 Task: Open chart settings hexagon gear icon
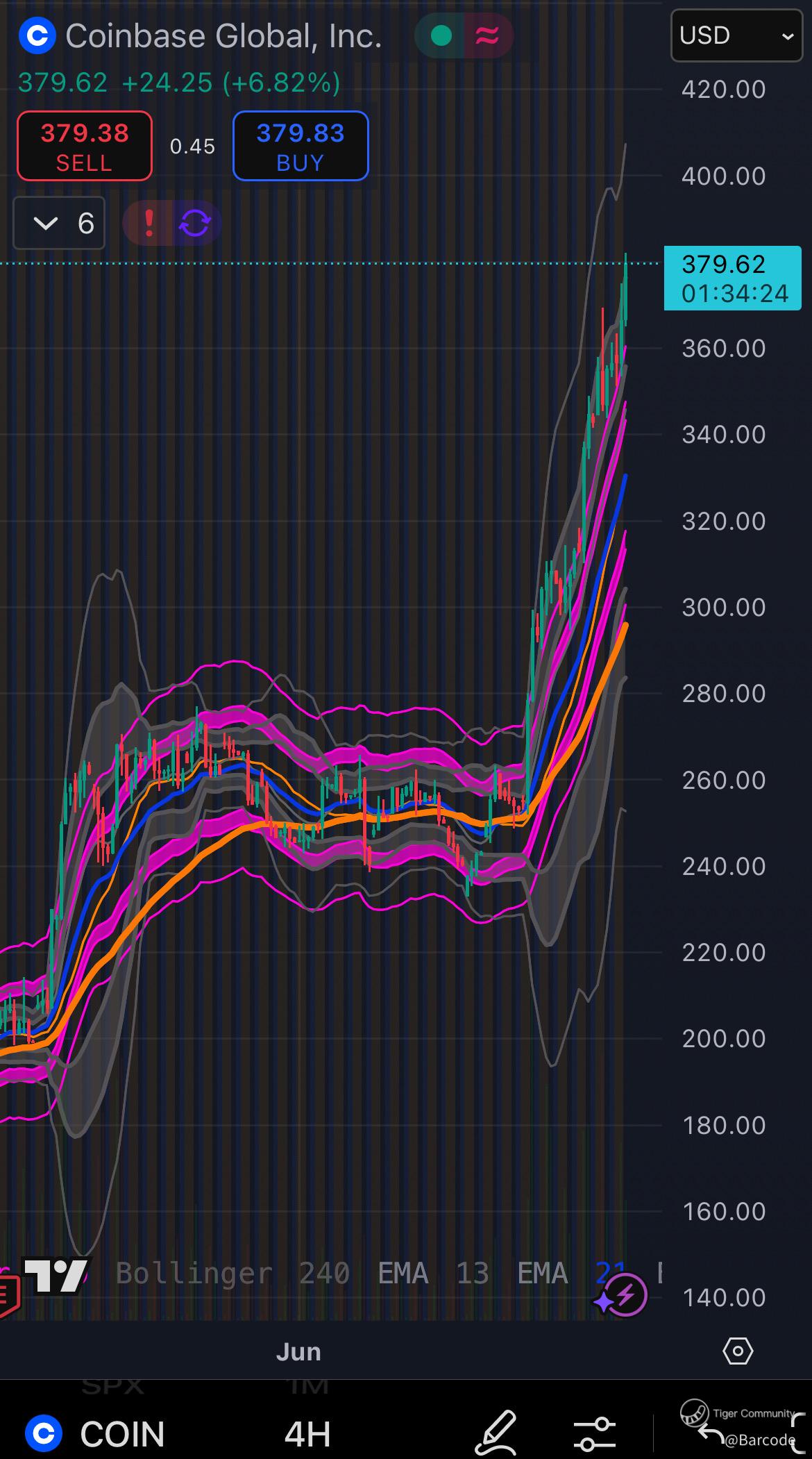tap(738, 1351)
